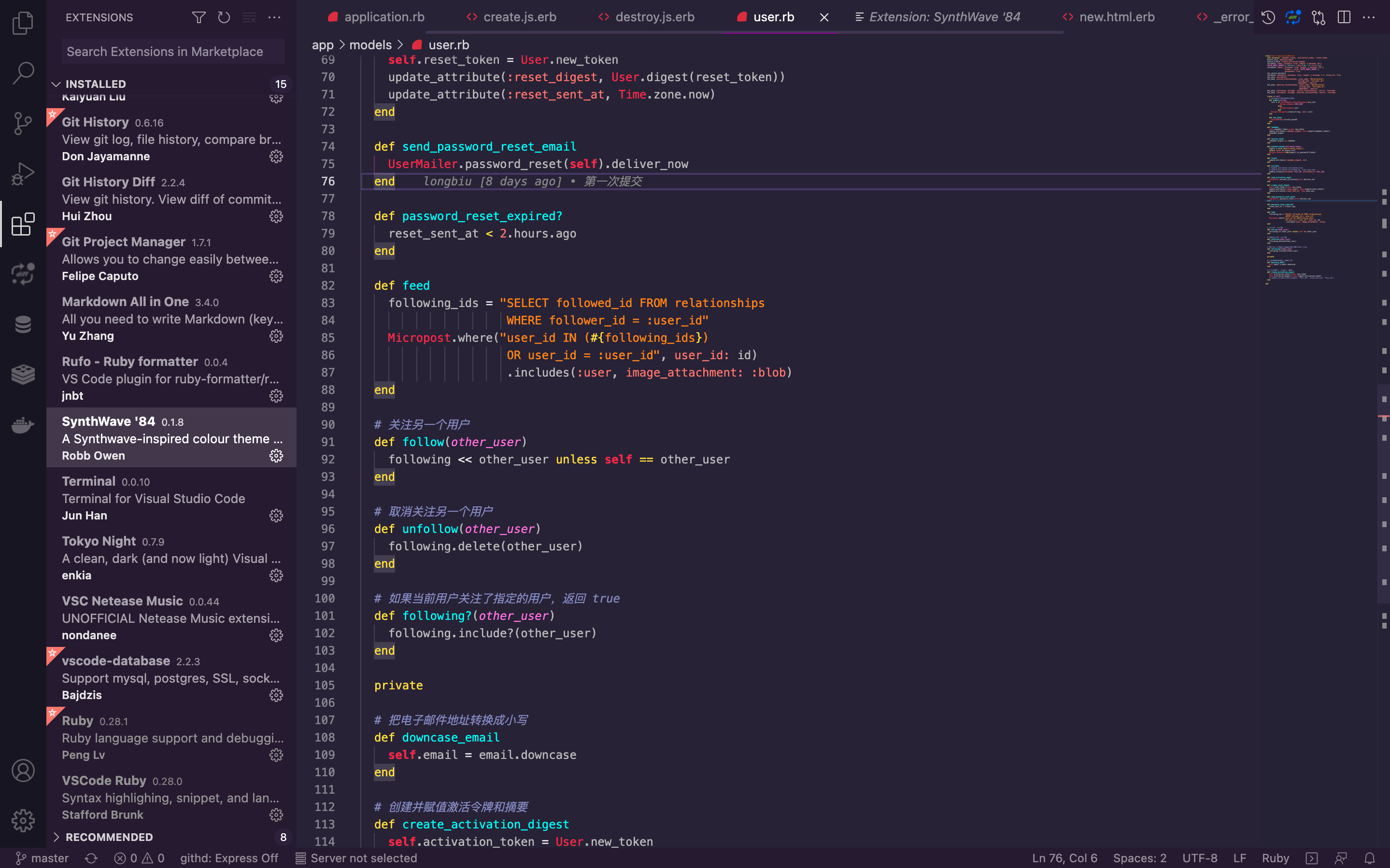Image resolution: width=1390 pixels, height=868 pixels.
Task: Switch to the create.js.erb tab
Action: coord(511,17)
